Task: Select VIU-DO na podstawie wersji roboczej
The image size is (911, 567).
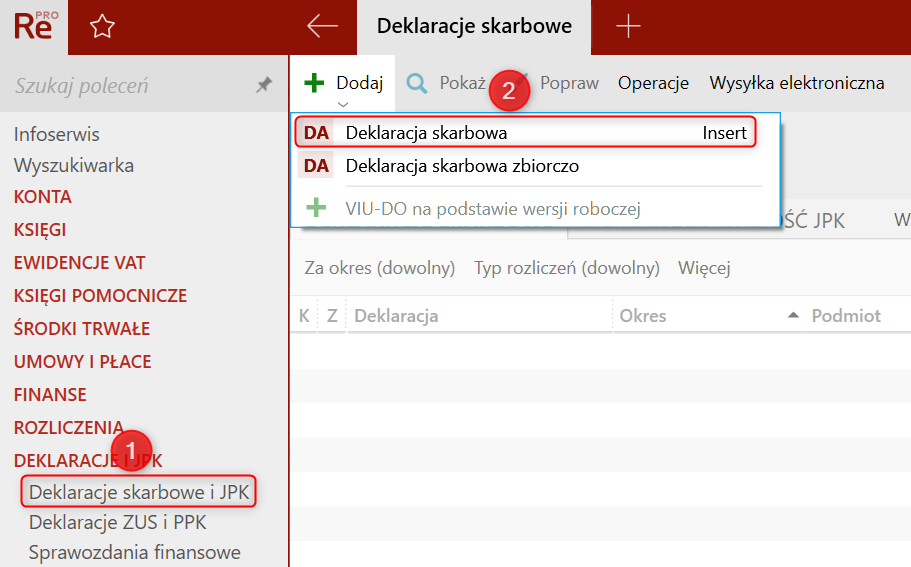Action: pos(493,208)
